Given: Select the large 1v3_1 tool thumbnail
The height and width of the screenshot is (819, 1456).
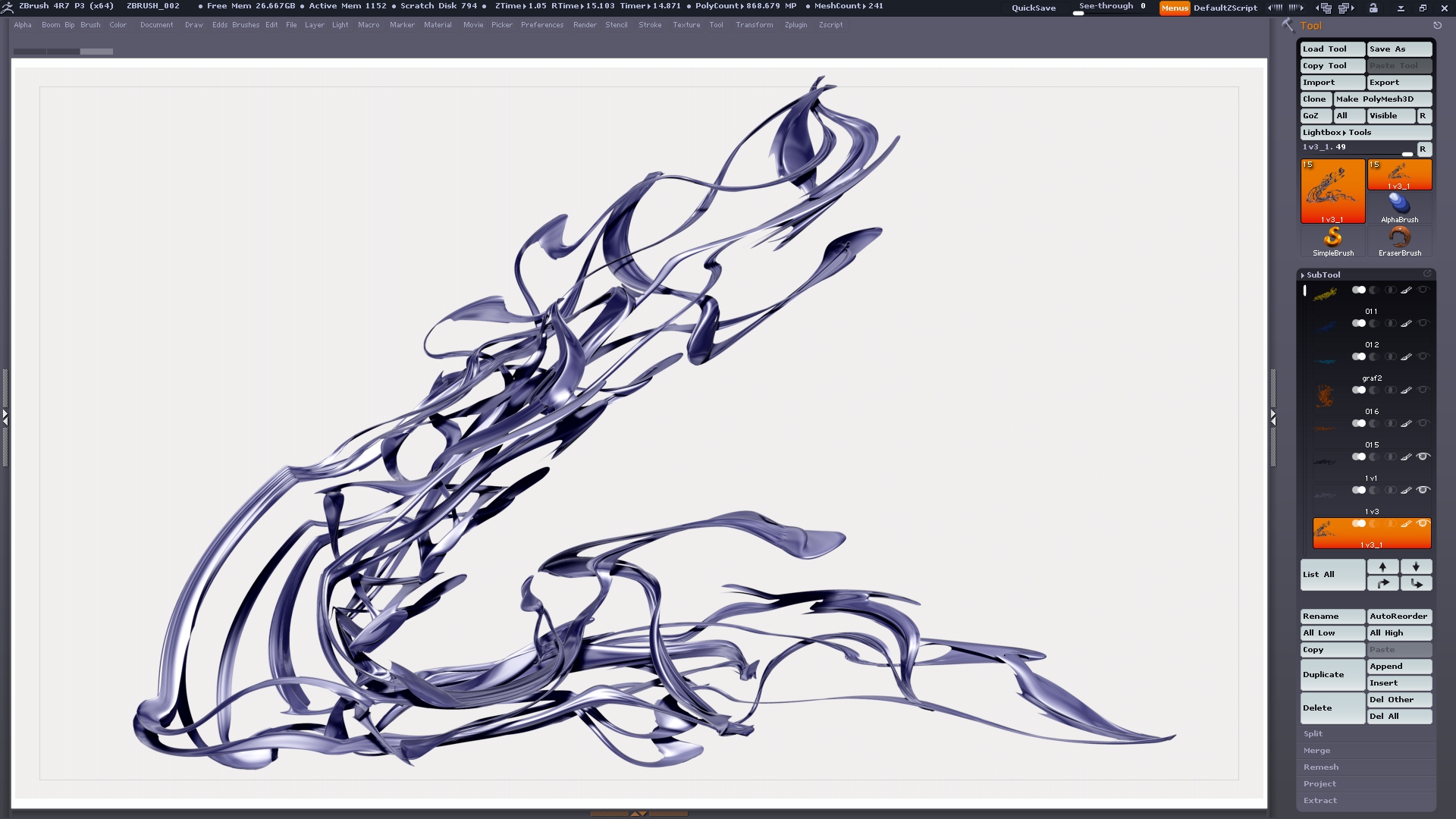Looking at the screenshot, I should [1332, 191].
